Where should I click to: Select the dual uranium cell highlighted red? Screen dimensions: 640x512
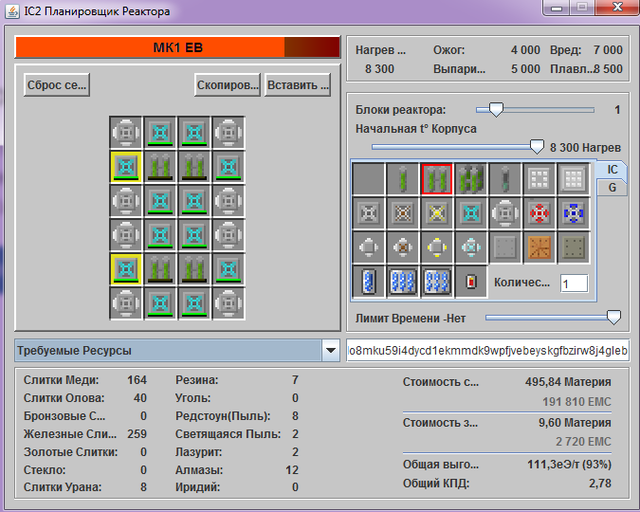click(x=437, y=178)
